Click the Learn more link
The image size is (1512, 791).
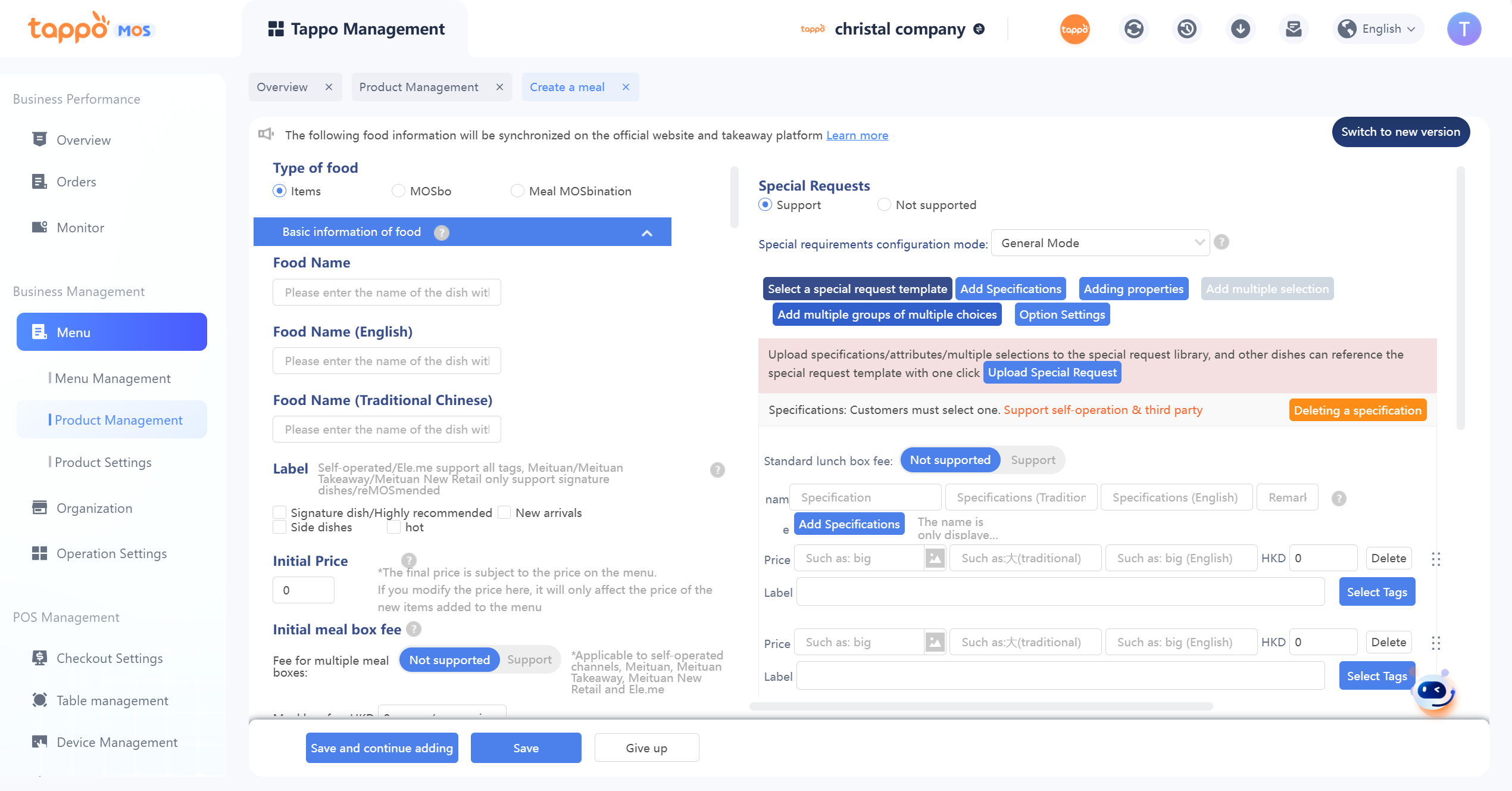click(857, 135)
